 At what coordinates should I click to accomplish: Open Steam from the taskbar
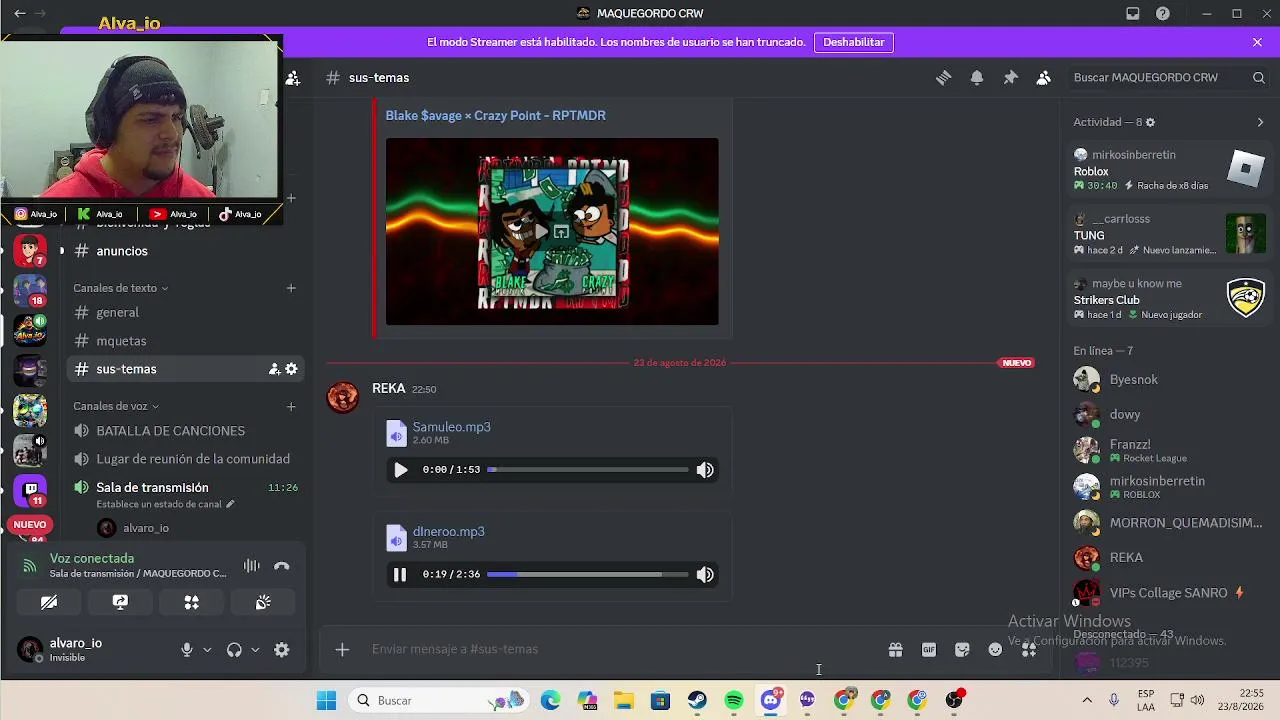pyautogui.click(x=697, y=701)
